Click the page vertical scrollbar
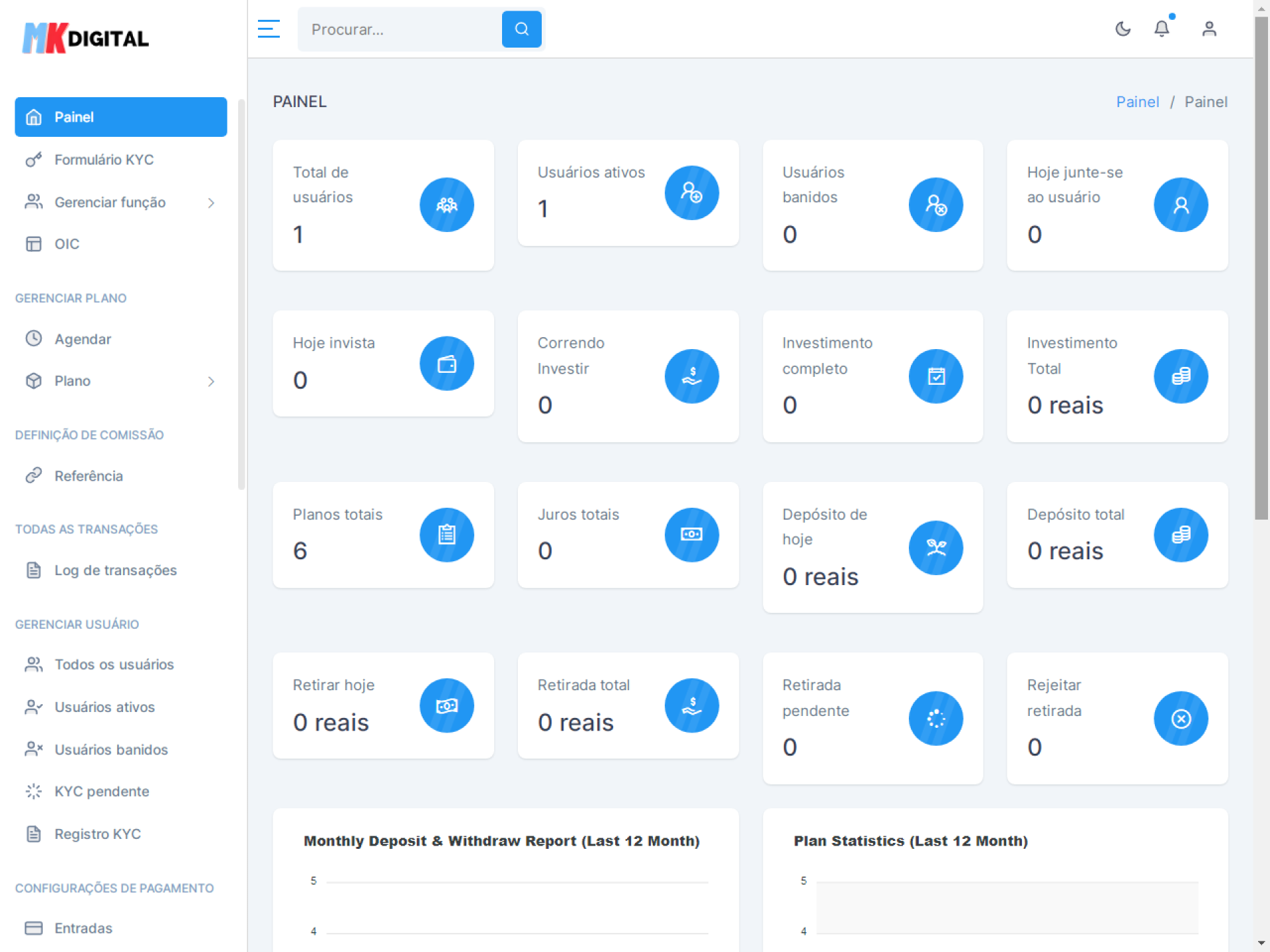This screenshot has height=952, width=1270. tap(1261, 264)
